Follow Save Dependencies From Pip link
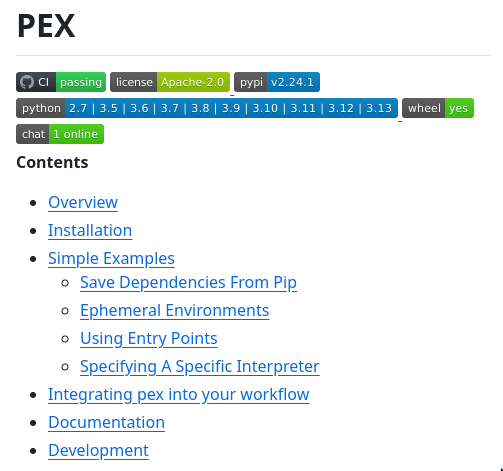Viewport: 503px width, 471px height. pyautogui.click(x=188, y=283)
